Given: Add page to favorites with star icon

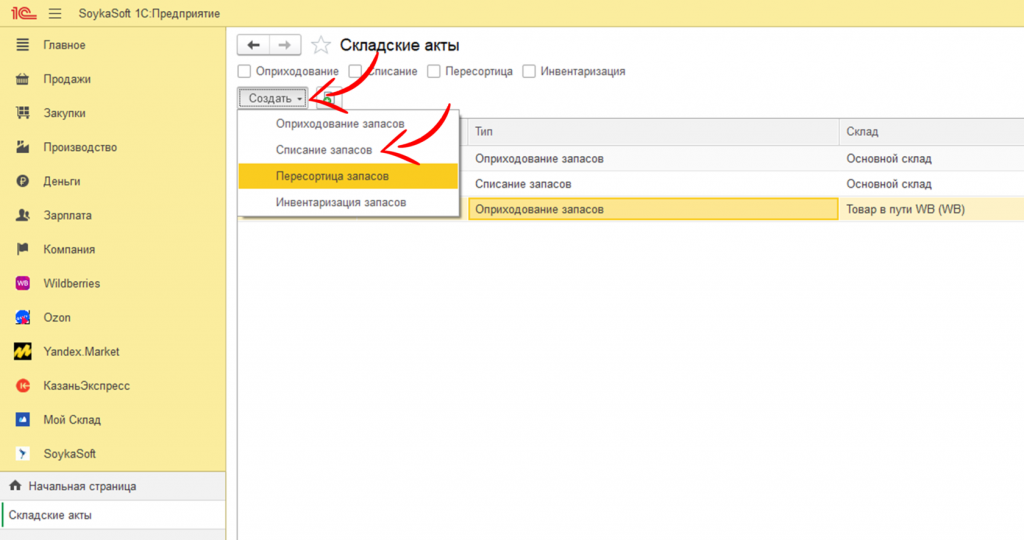Looking at the screenshot, I should [320, 45].
